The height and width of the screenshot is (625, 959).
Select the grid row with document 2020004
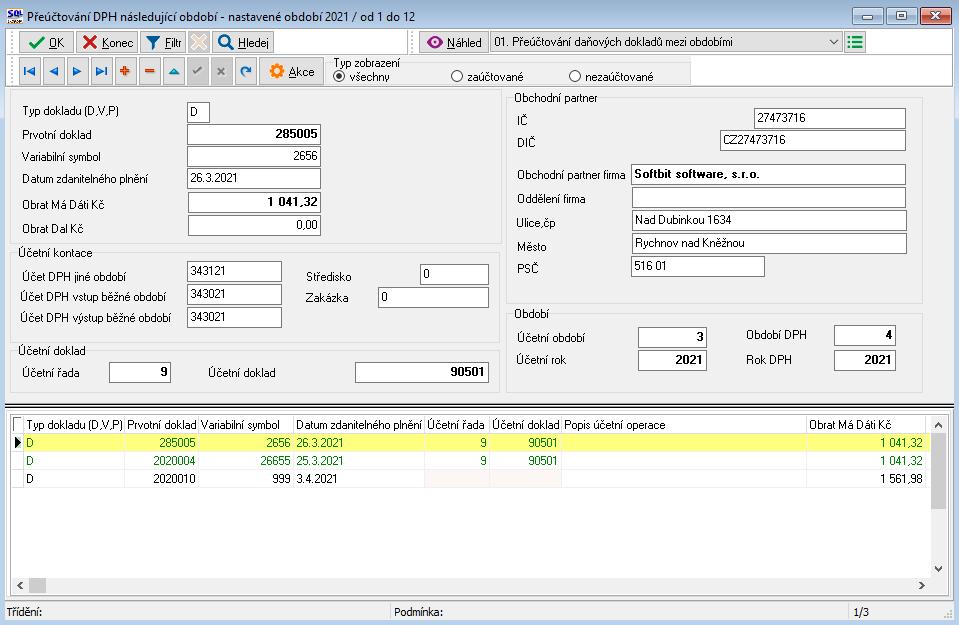pyautogui.click(x=470, y=460)
